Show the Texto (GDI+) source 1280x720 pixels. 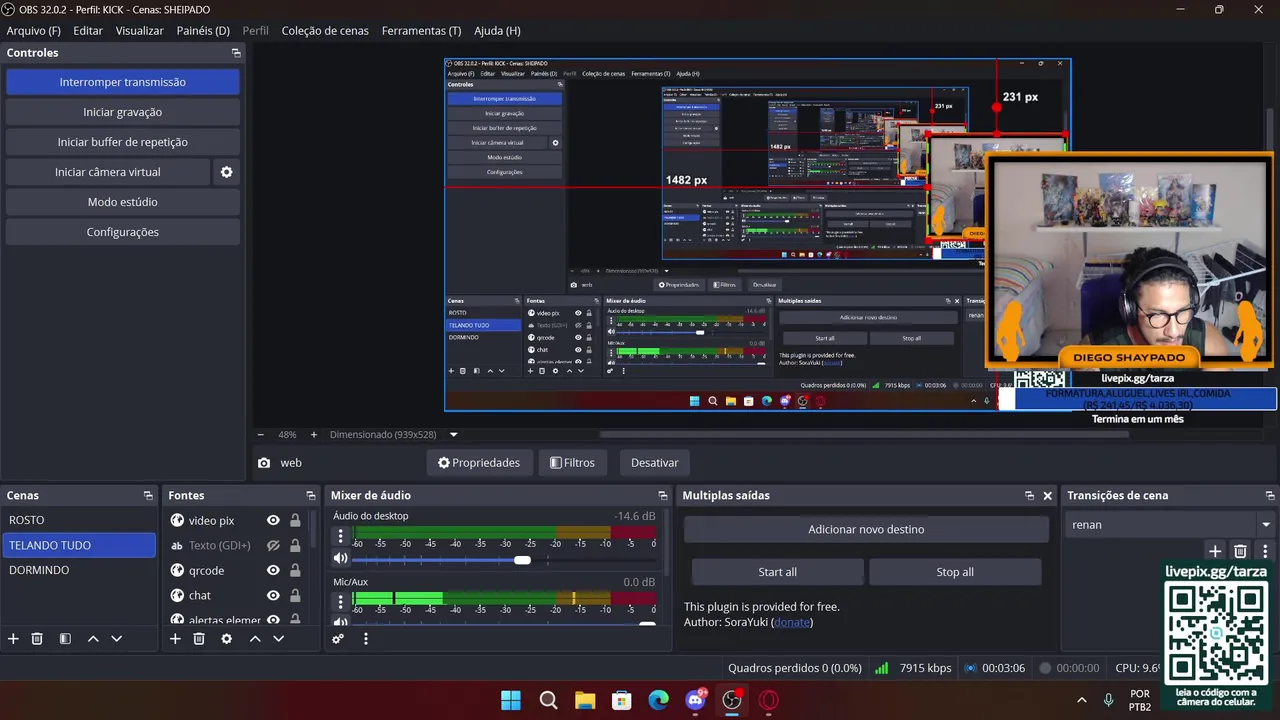coord(273,545)
